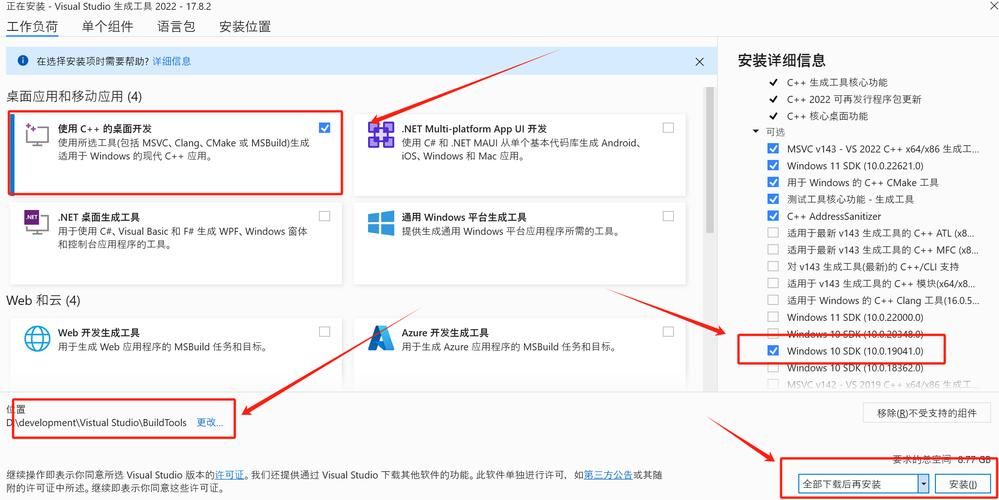
Task: Check Windows 11 SDK (10.0.22000.0)
Action: [773, 317]
